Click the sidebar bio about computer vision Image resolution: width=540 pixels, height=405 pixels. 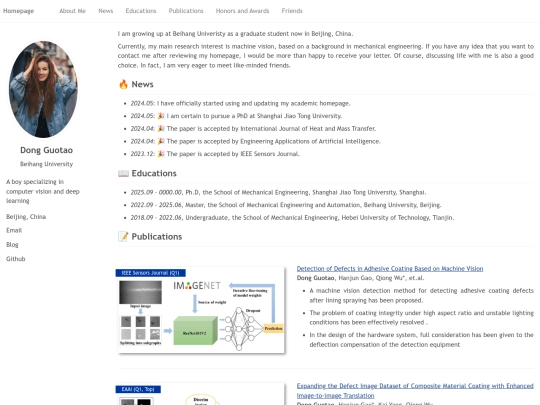(x=43, y=191)
